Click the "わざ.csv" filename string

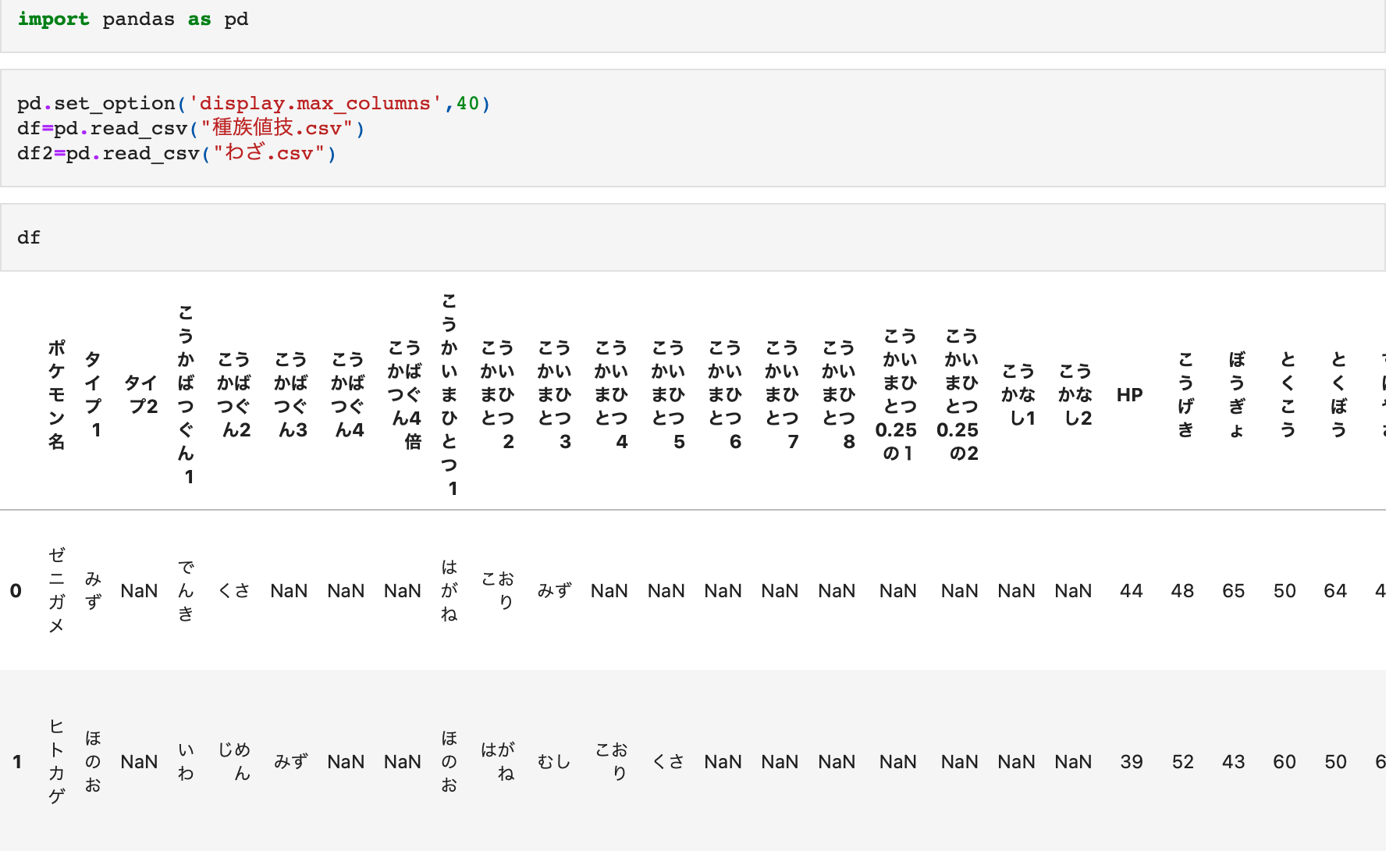(x=269, y=153)
